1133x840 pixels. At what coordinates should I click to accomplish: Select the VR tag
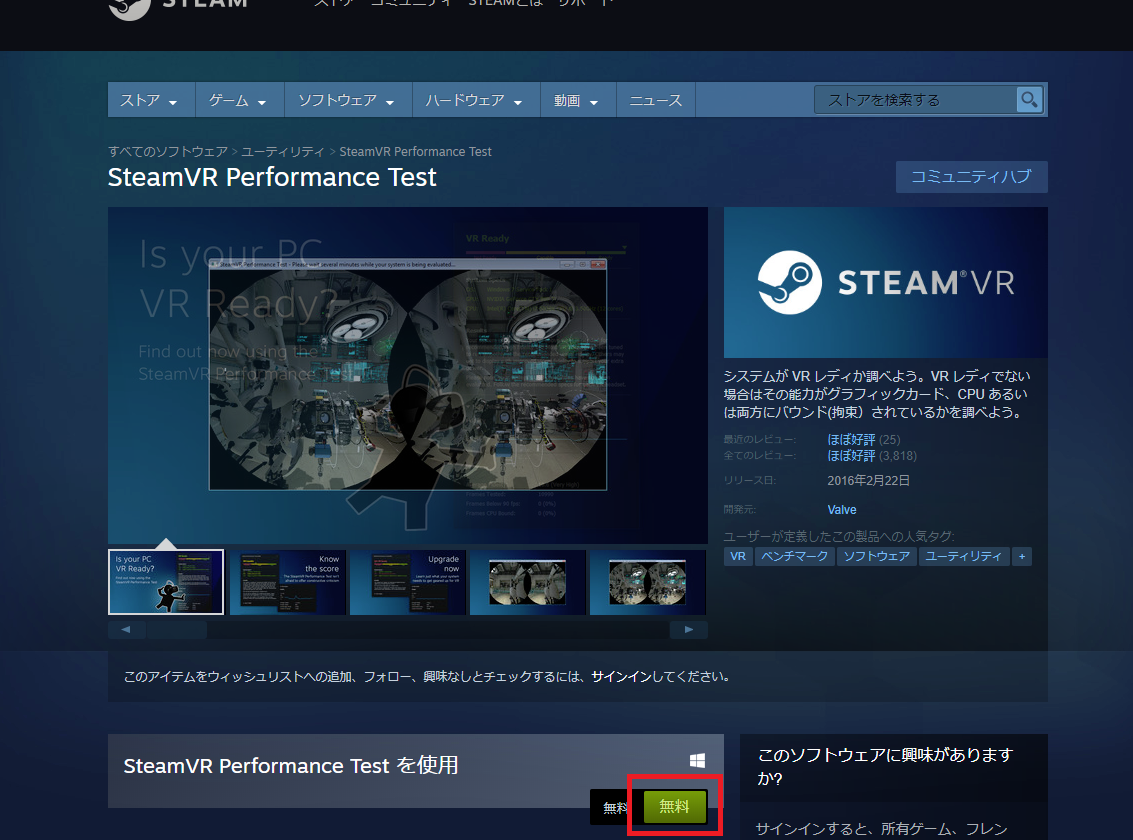coord(738,556)
